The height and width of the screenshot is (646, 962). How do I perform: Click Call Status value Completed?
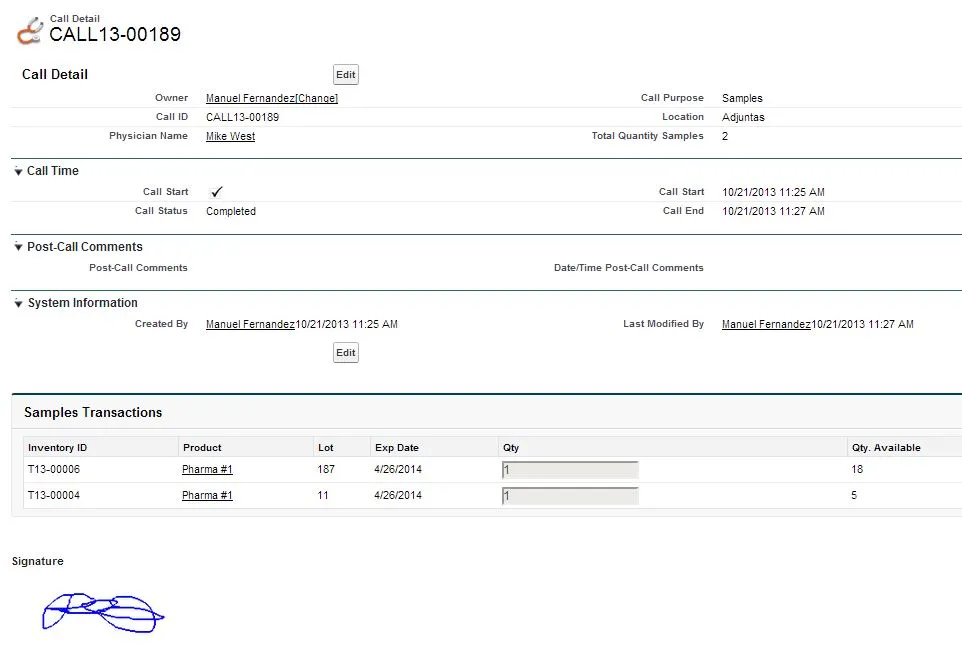(231, 211)
